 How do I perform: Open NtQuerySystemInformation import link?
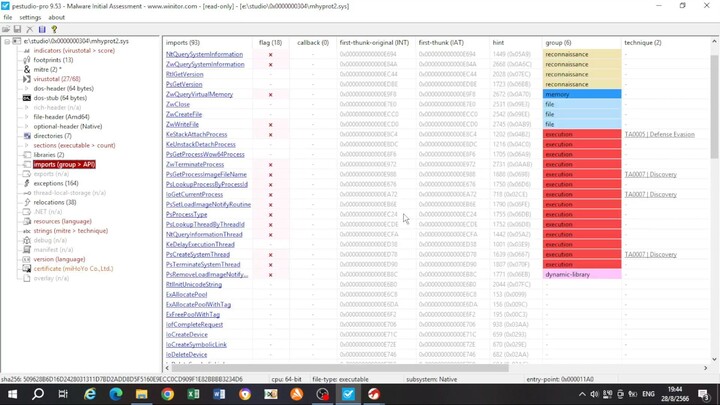click(204, 54)
